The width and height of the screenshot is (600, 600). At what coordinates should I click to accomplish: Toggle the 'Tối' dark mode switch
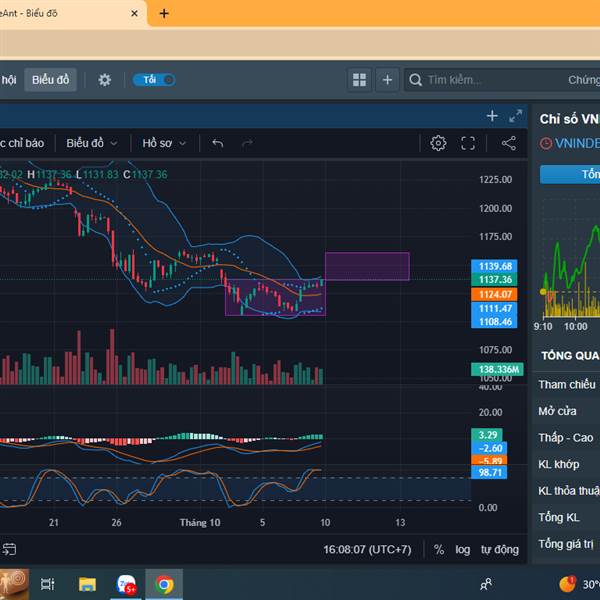tap(154, 80)
